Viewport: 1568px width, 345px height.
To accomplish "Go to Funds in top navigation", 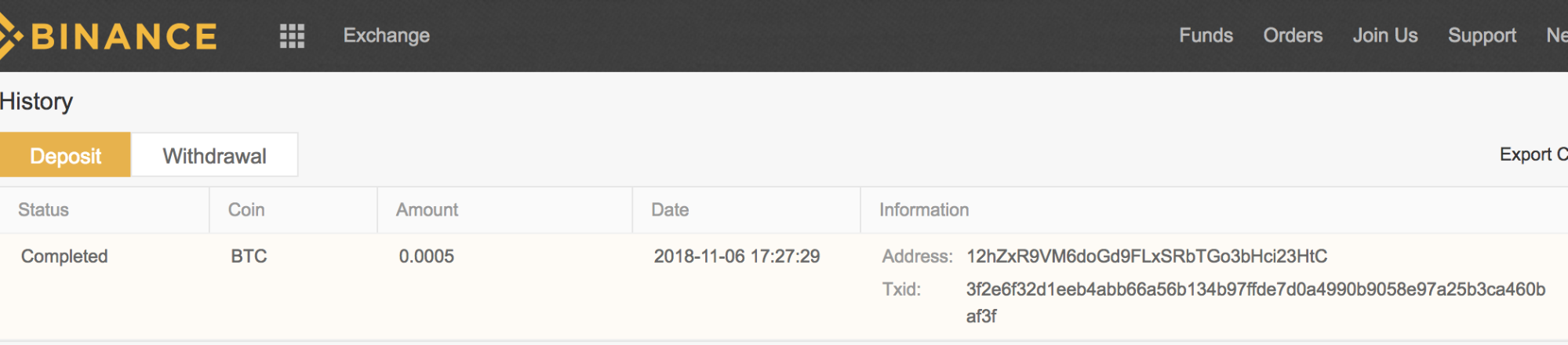I will tap(1206, 35).
